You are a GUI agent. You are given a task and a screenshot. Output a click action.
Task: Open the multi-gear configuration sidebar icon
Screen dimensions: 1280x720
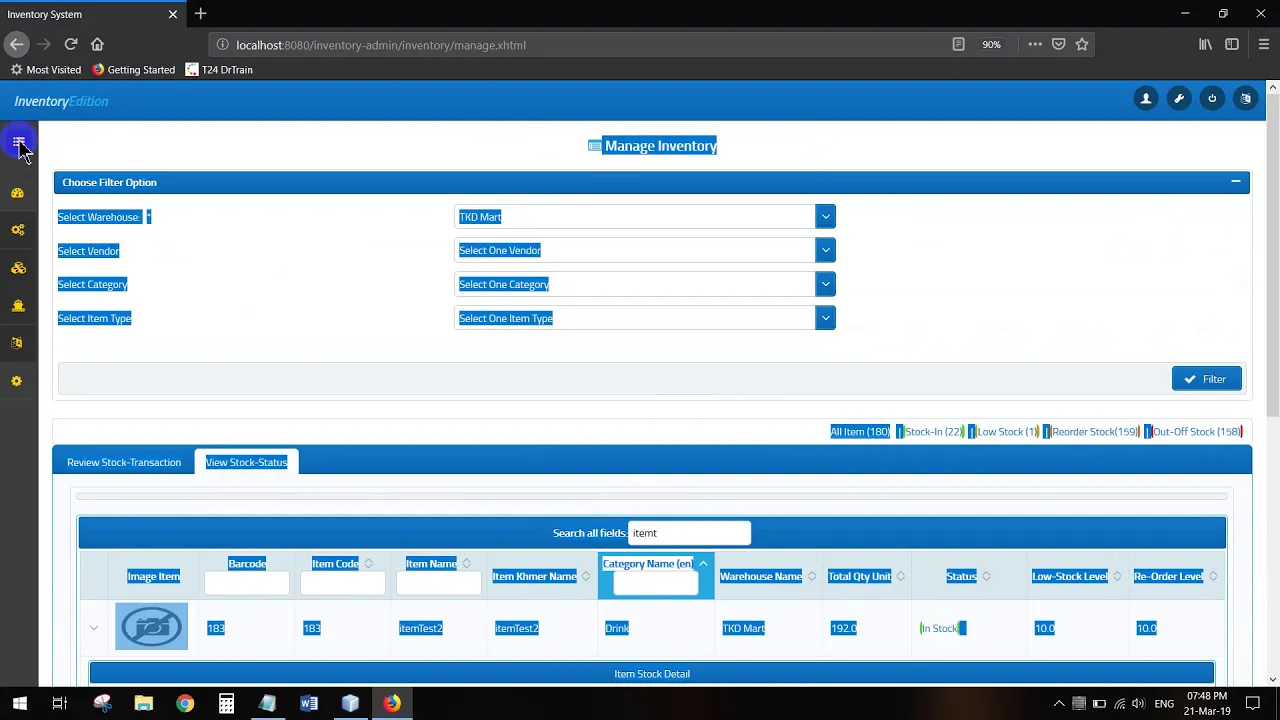tap(17, 230)
